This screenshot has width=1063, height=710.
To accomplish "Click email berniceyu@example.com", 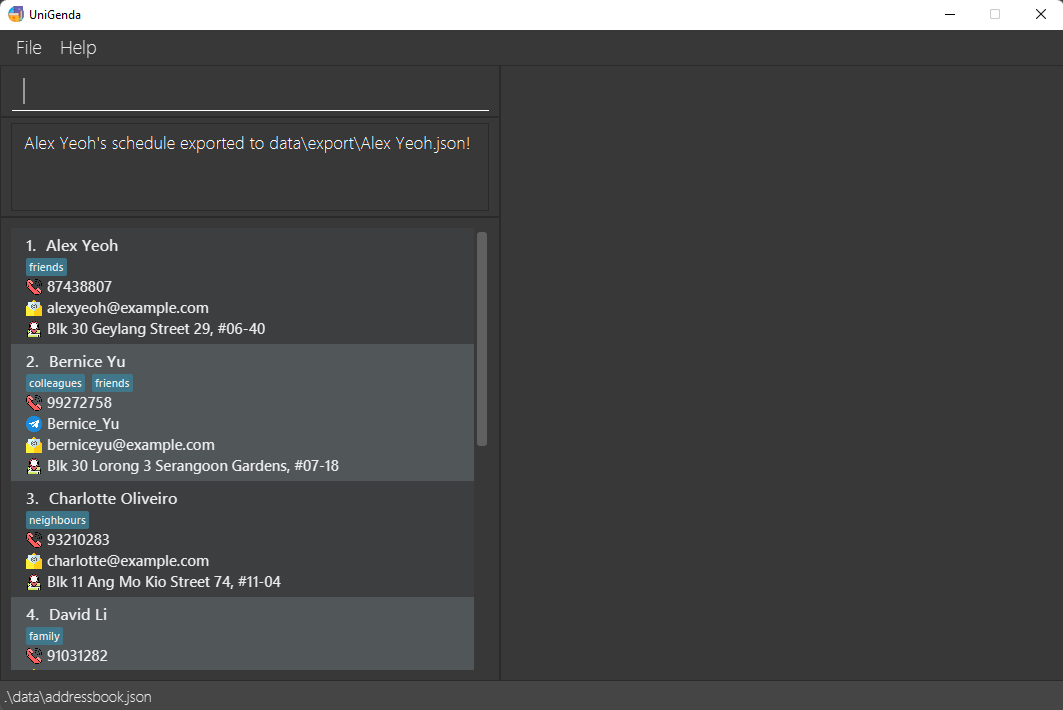I will coord(131,445).
